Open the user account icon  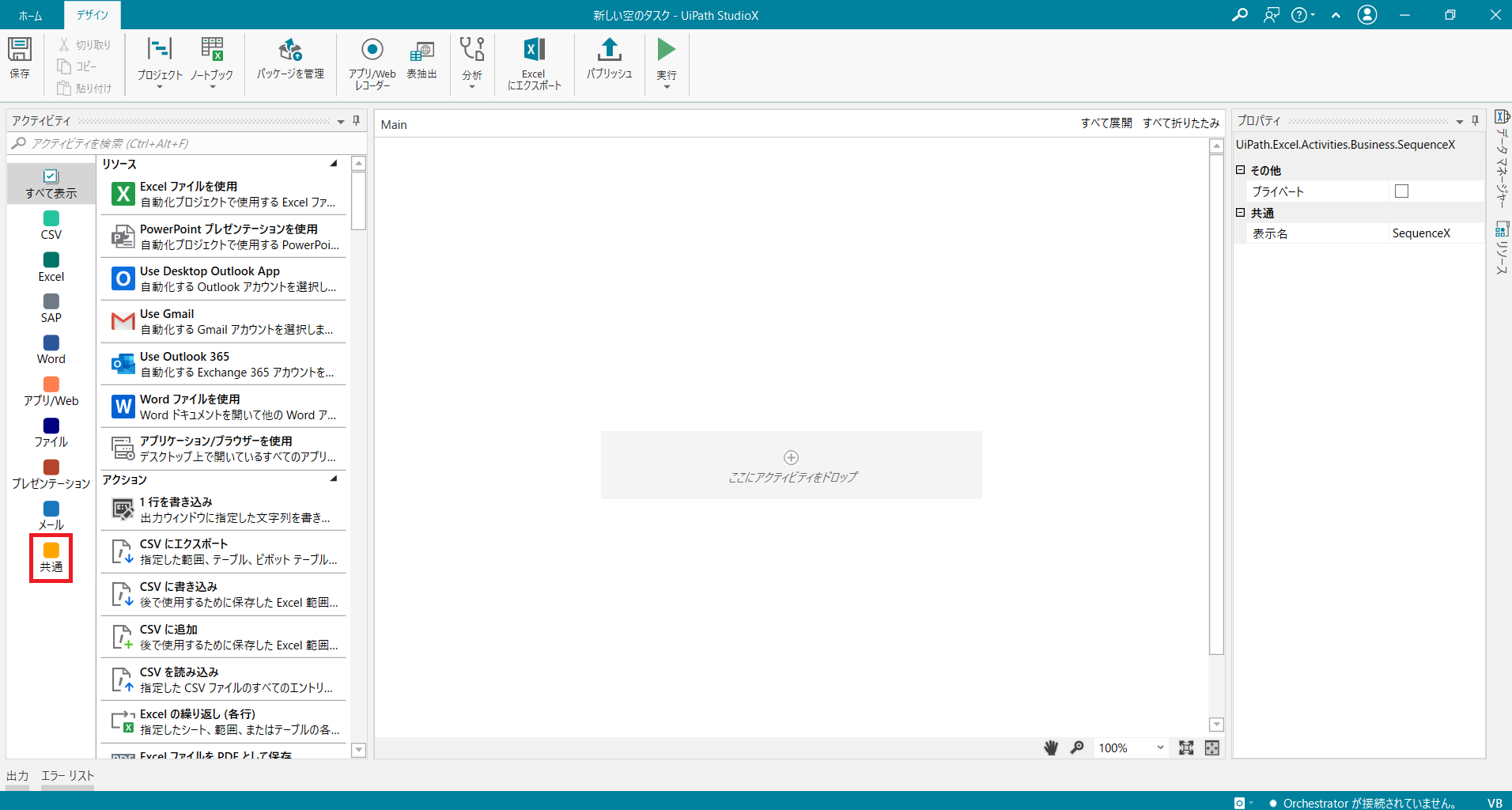(1367, 15)
